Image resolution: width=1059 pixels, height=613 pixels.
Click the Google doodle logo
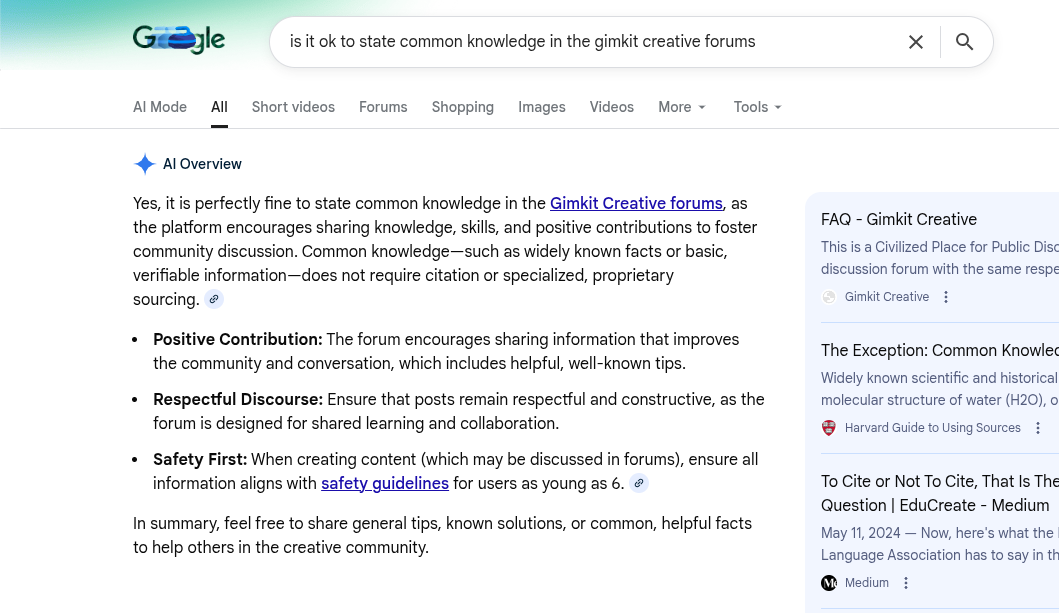click(179, 40)
